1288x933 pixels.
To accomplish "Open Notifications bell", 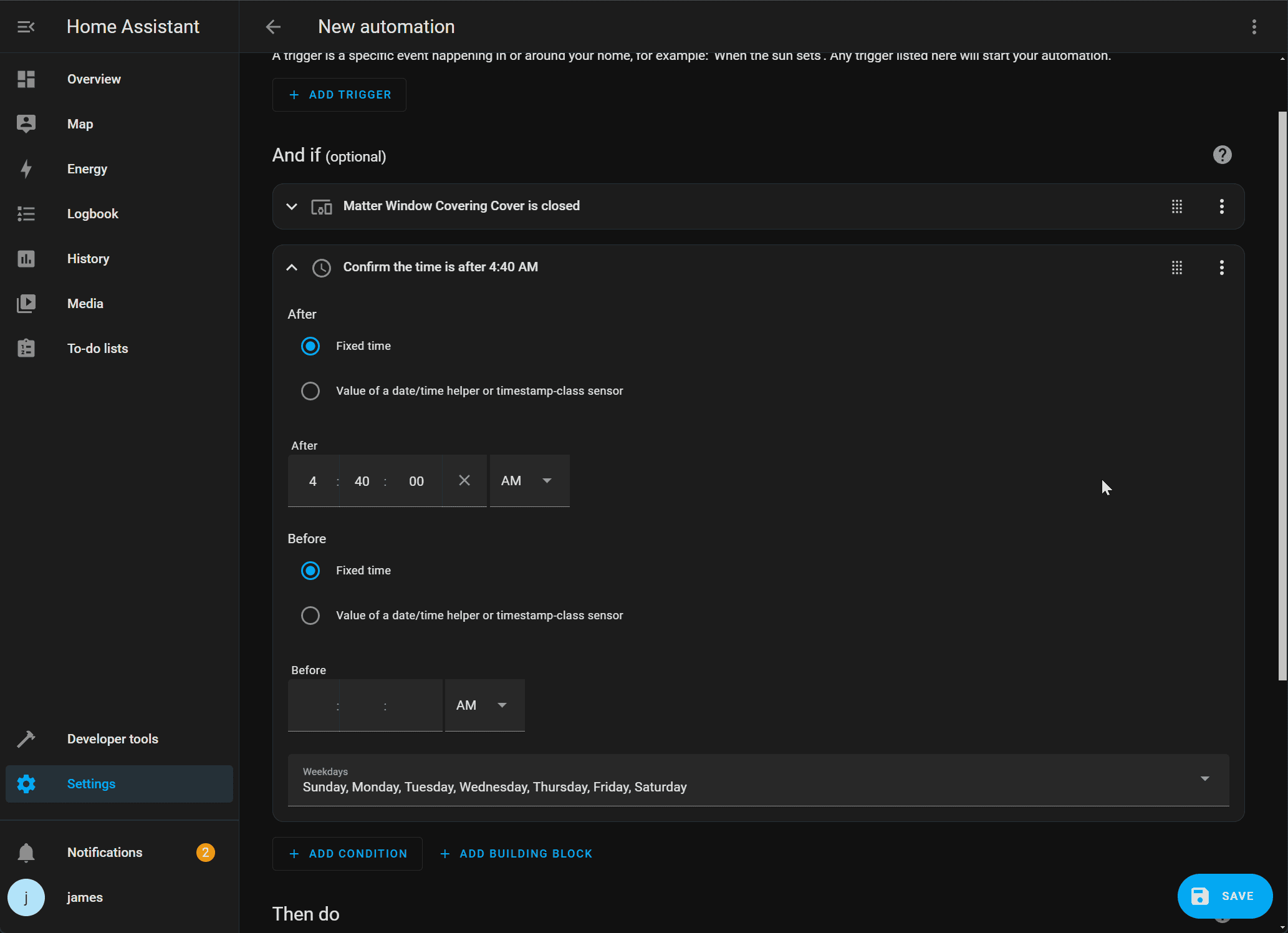I will coord(26,853).
